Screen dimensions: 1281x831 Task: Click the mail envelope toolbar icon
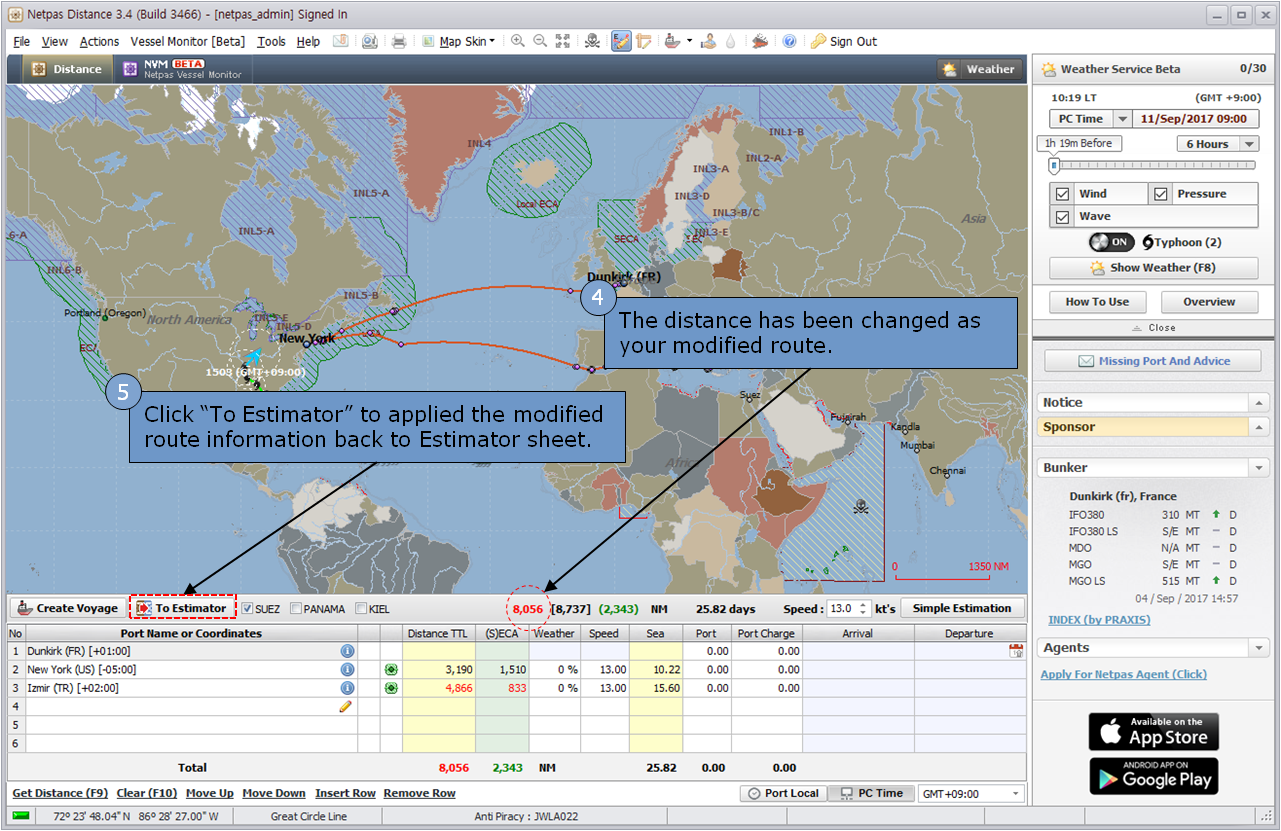(x=341, y=41)
